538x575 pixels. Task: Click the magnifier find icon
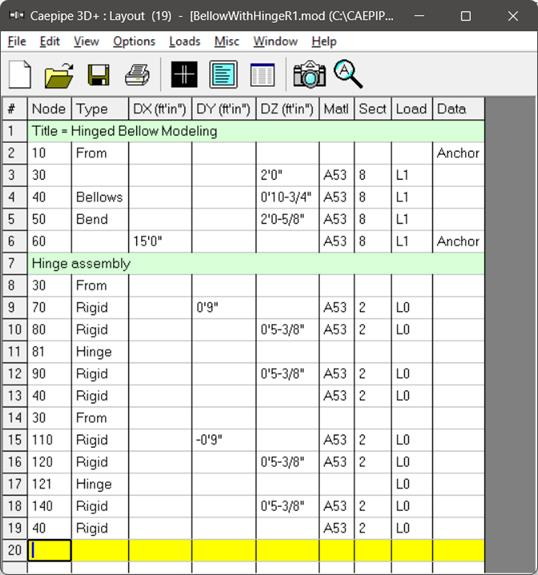click(348, 74)
